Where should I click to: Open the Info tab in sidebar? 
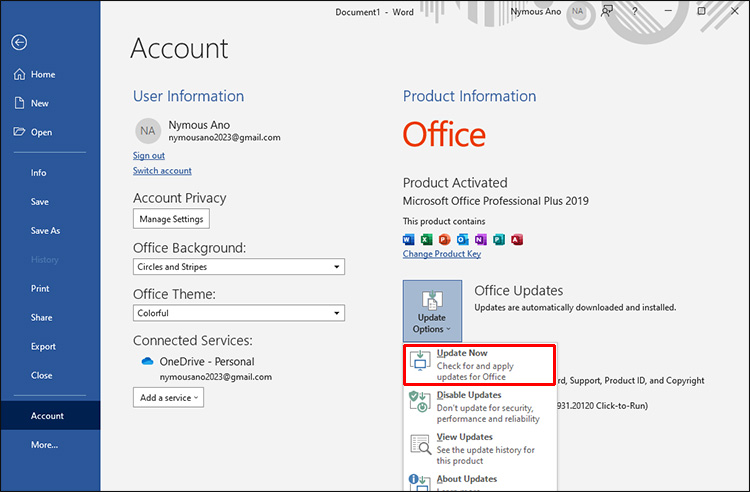[38, 173]
